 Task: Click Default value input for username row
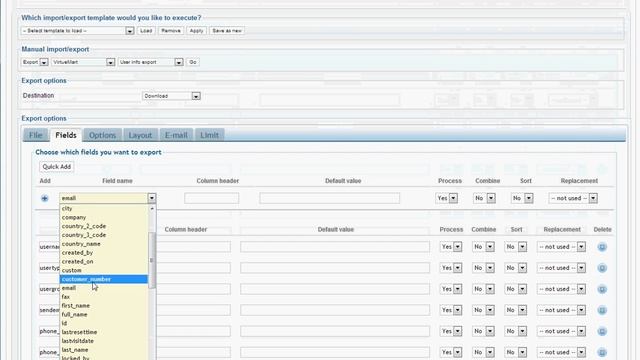pyautogui.click(x=335, y=247)
